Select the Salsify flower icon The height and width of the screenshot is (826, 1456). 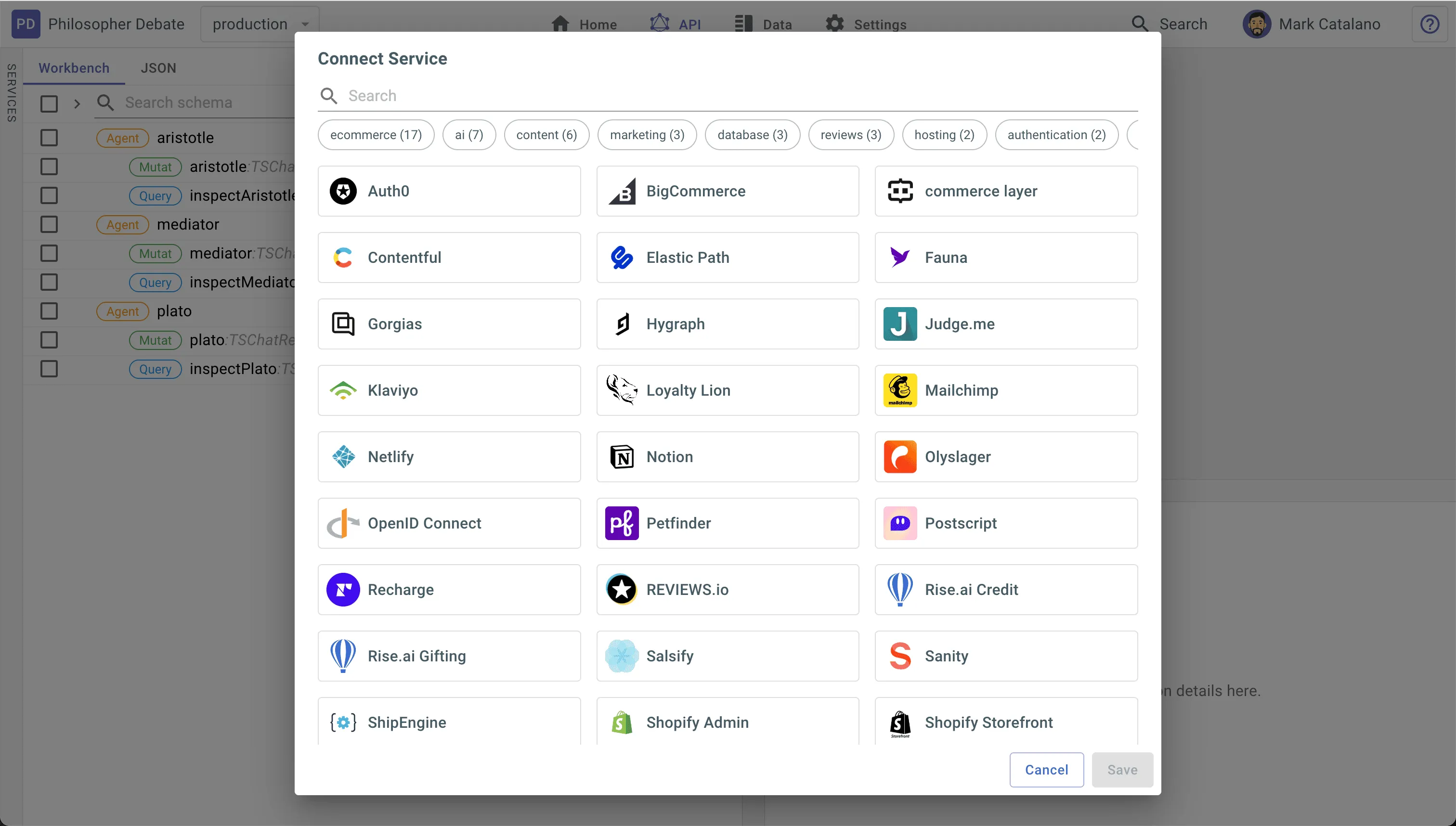tap(622, 656)
